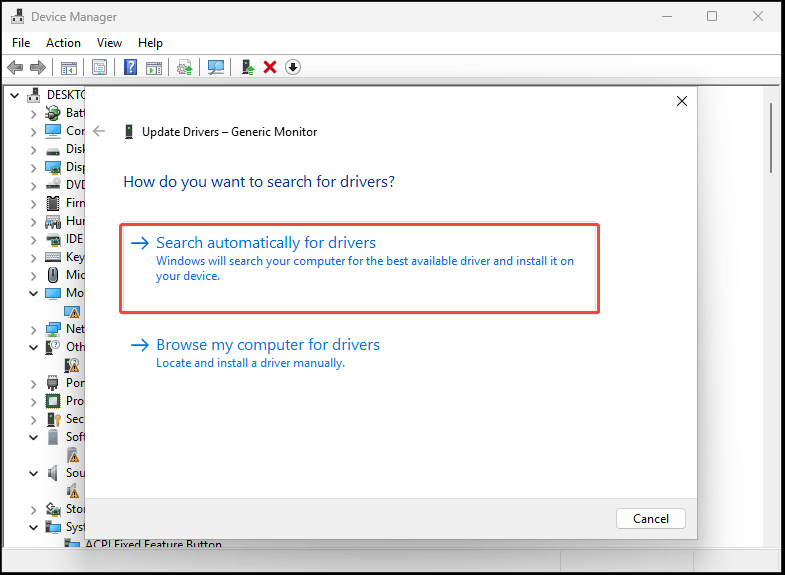Expand the Computer category

click(x=33, y=132)
